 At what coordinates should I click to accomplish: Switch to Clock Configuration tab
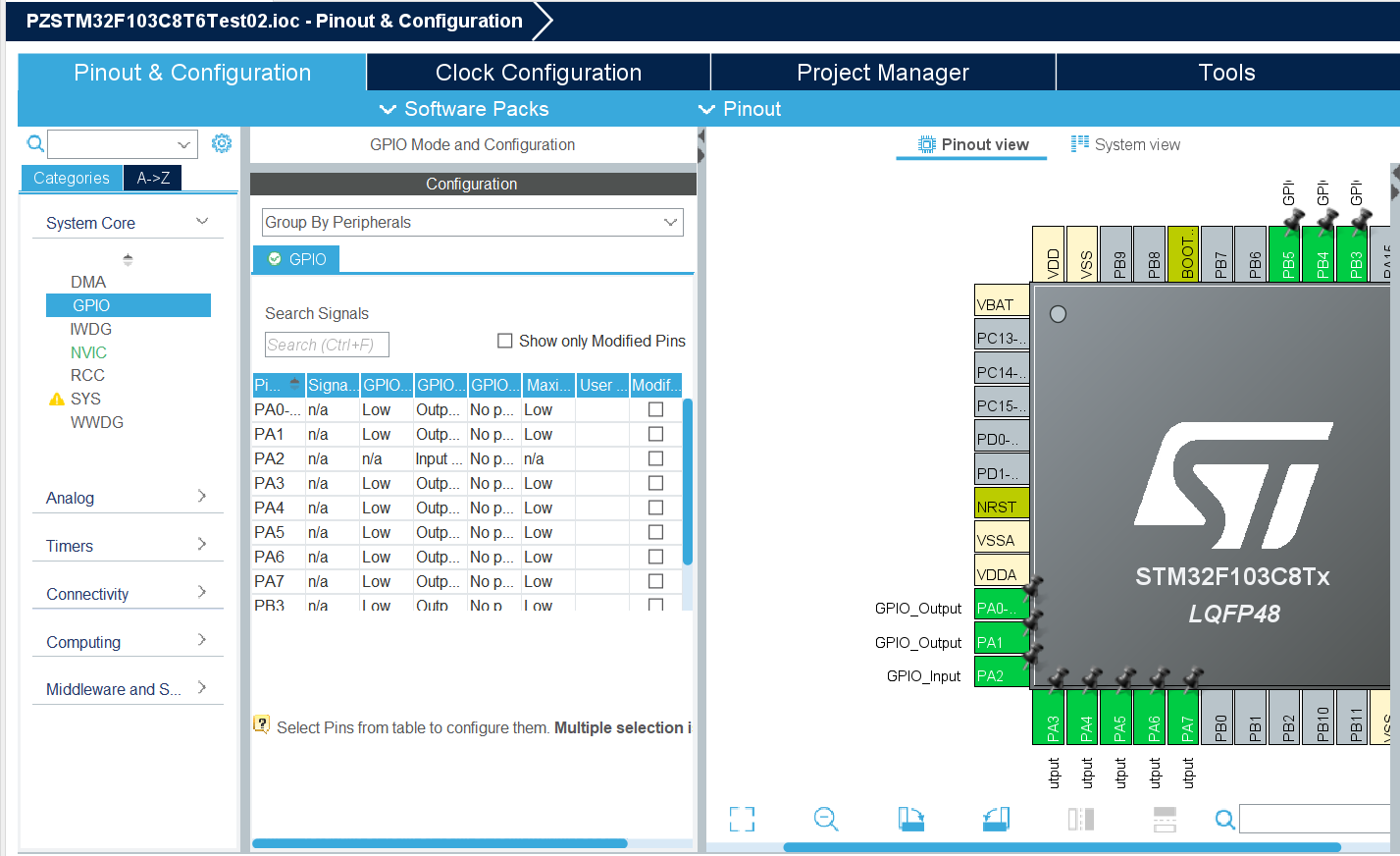point(539,73)
